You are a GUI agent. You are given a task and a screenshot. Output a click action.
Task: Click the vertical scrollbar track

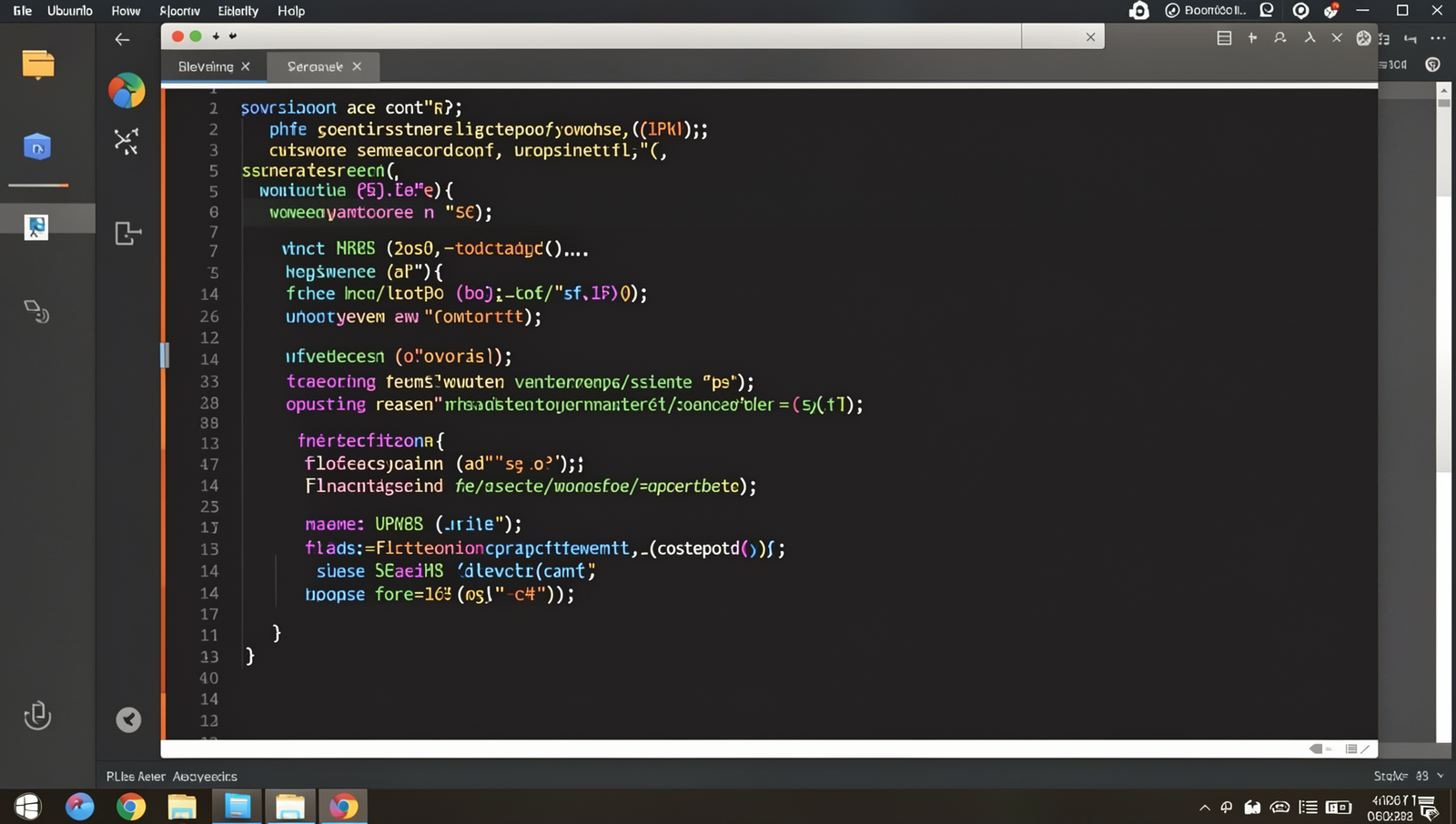1444,418
